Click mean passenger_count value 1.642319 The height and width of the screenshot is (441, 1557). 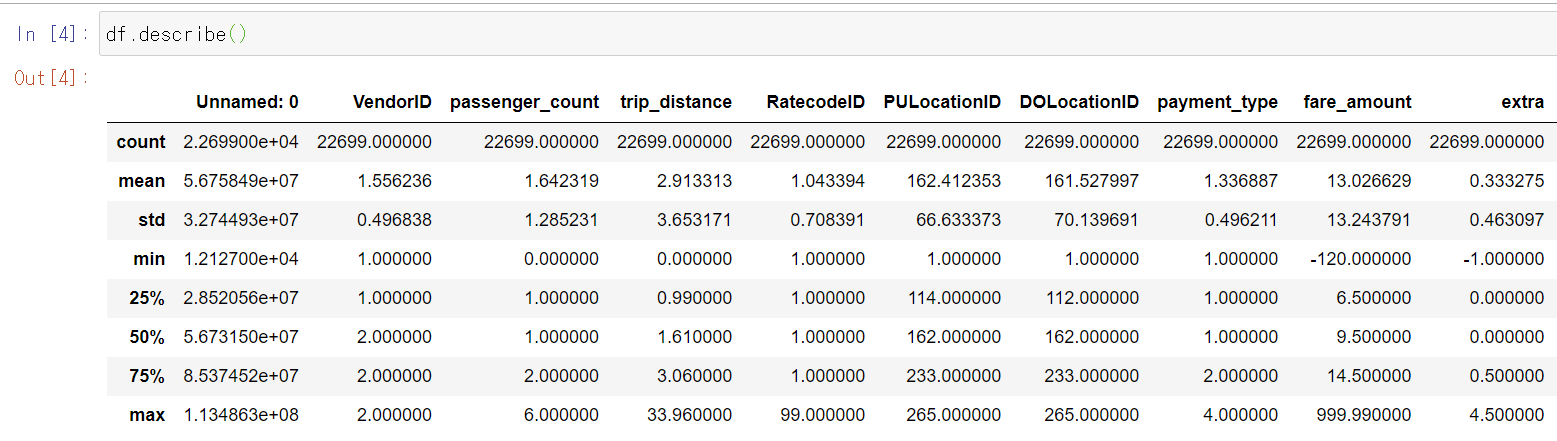[x=564, y=181]
